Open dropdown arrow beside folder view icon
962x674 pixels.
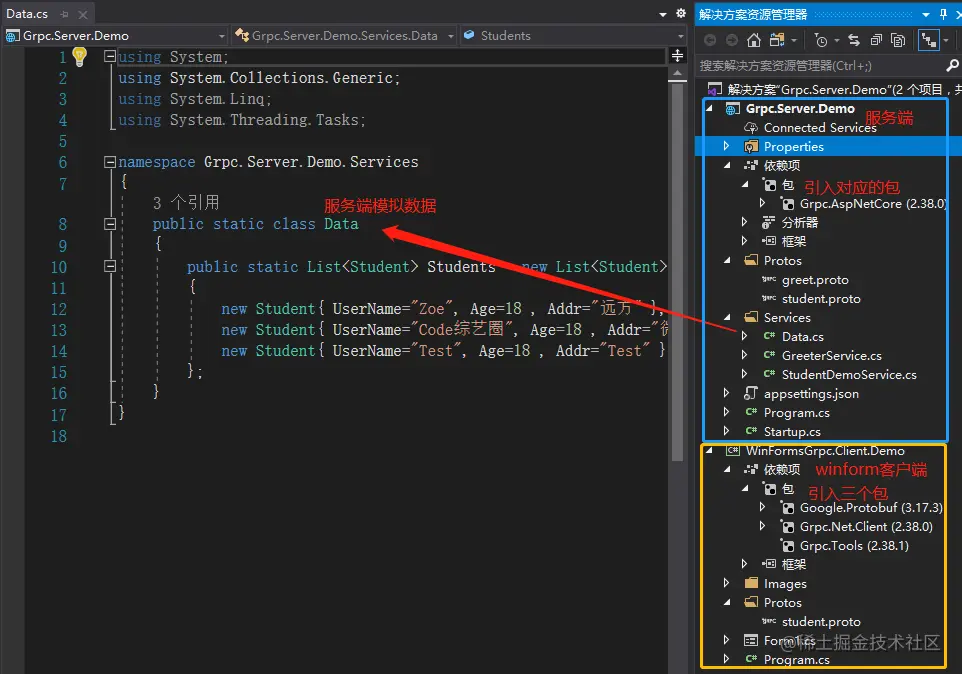794,40
